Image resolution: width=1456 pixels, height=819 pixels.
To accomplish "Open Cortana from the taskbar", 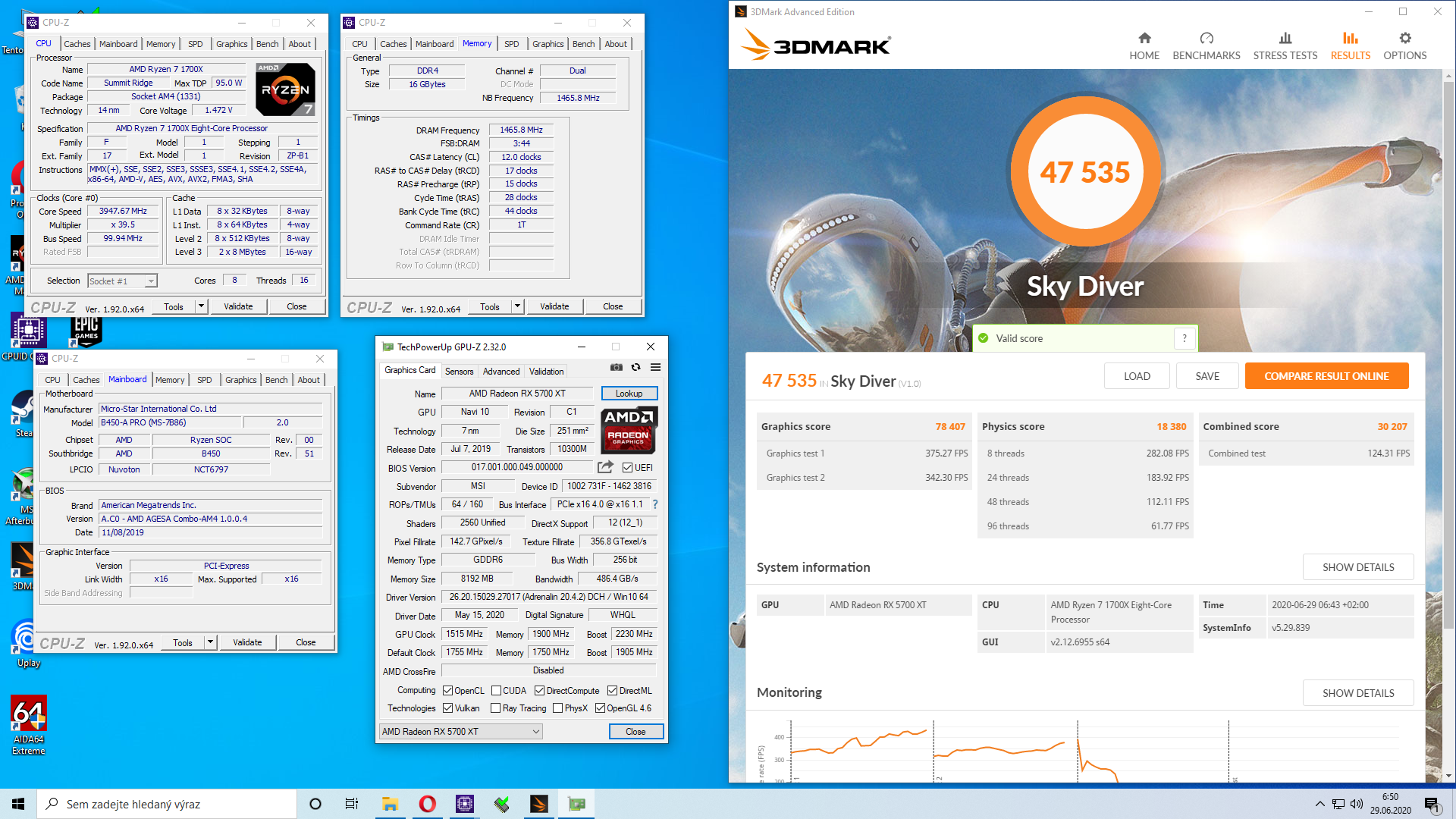I will 315,804.
